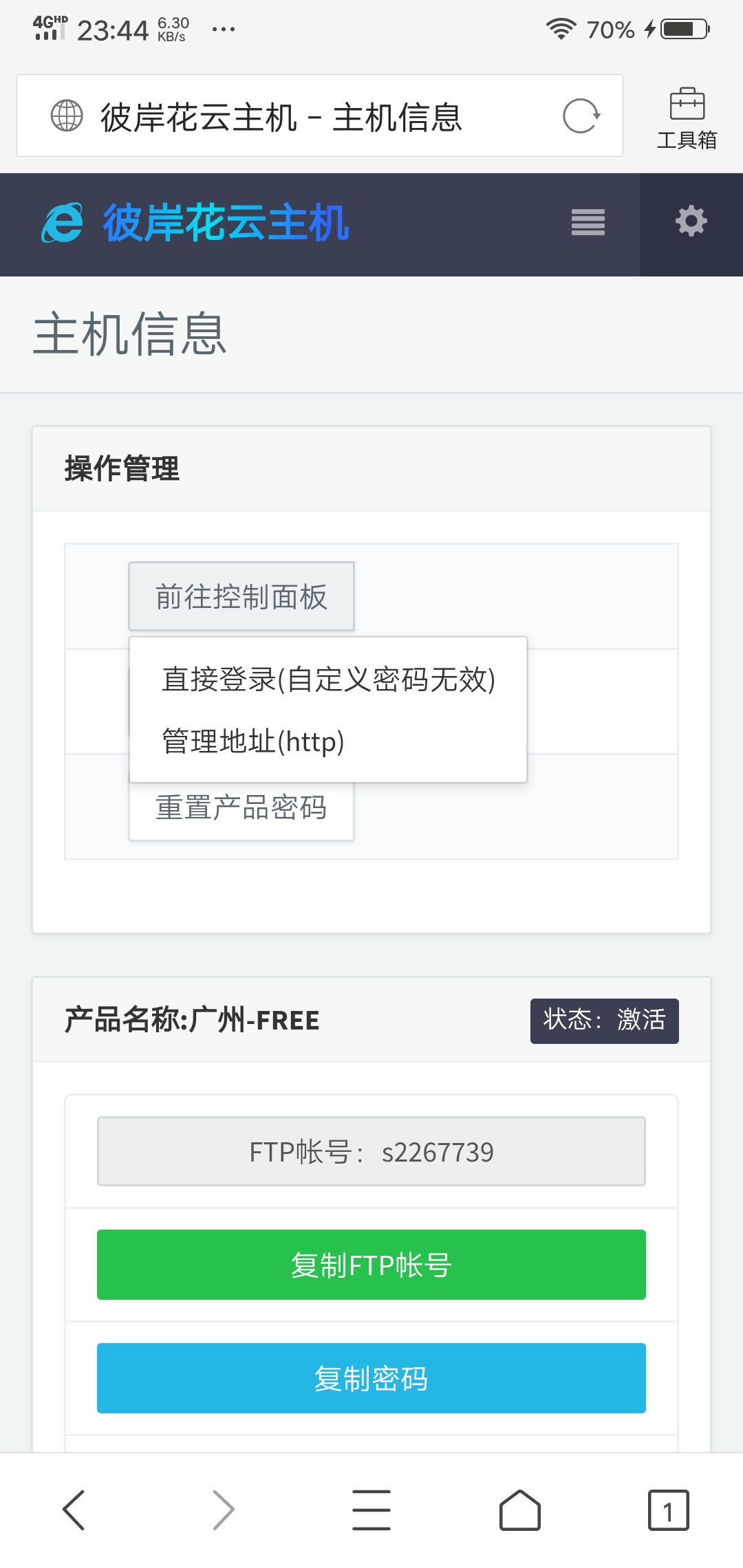Click the blue 复制密码 button

(x=371, y=1378)
